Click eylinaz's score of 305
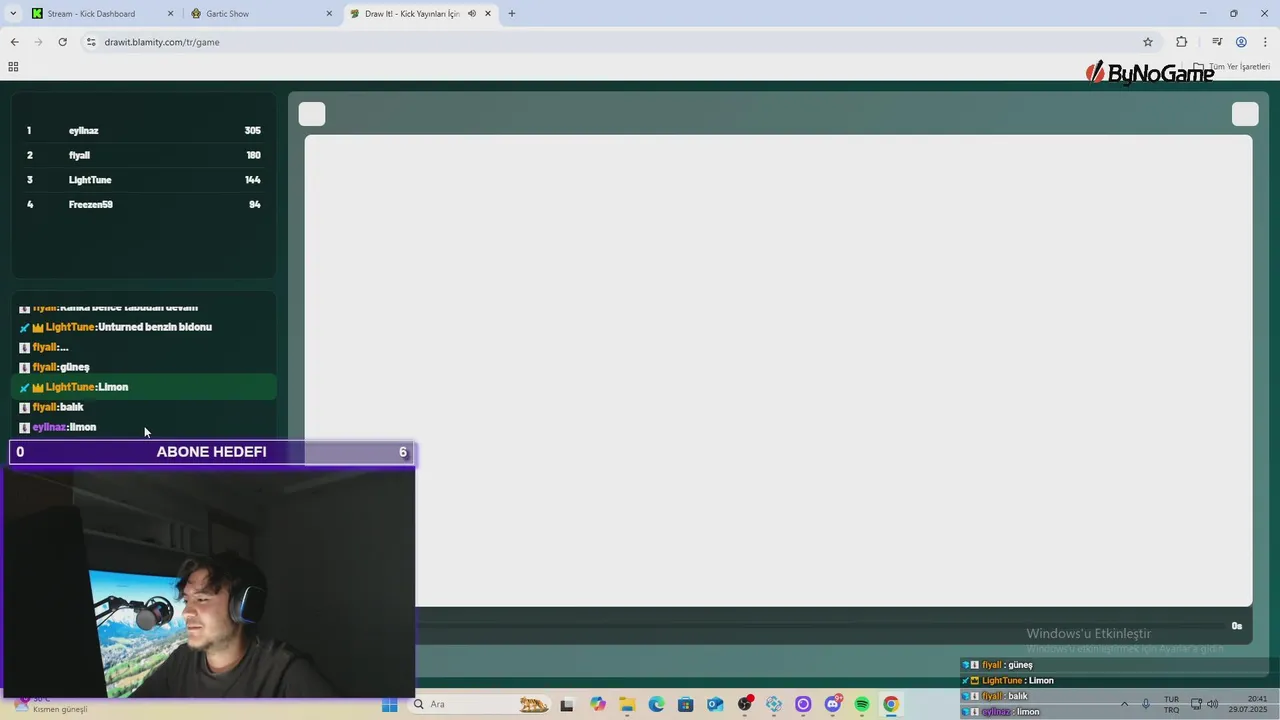The width and height of the screenshot is (1280, 720). point(252,131)
